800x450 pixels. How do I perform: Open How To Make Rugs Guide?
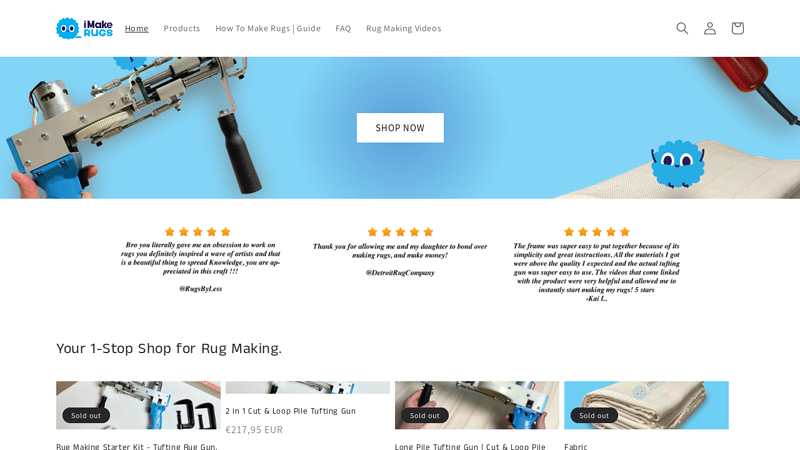[x=268, y=28]
